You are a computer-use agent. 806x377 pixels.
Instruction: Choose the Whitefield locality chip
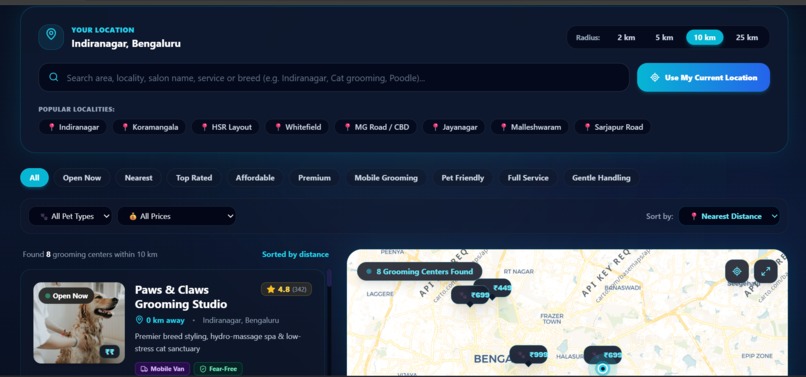tap(298, 127)
